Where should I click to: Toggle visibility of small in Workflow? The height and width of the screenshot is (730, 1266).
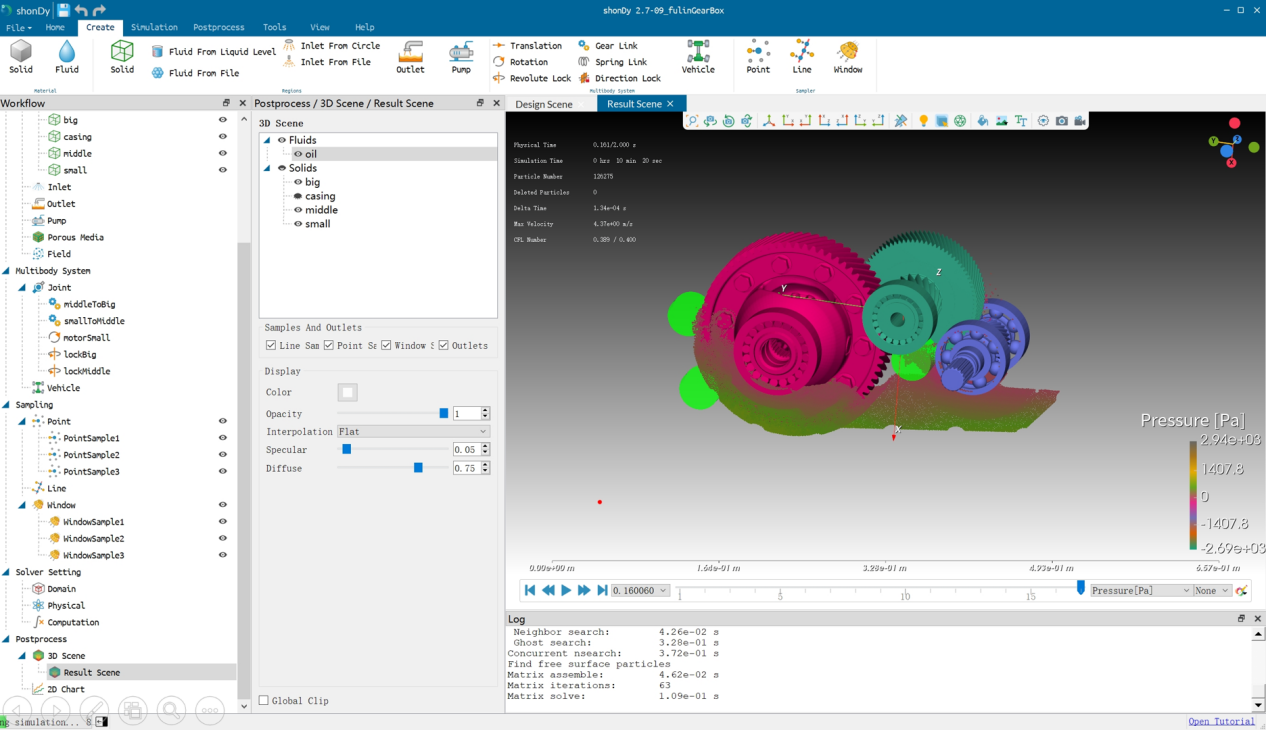[x=223, y=170]
